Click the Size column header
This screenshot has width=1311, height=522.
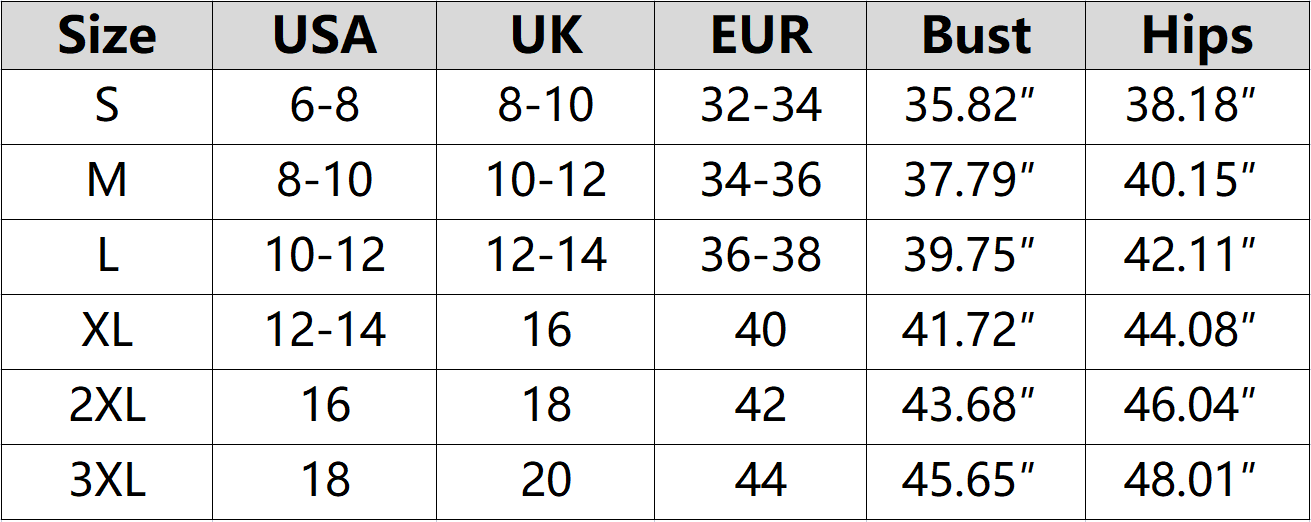tap(107, 36)
